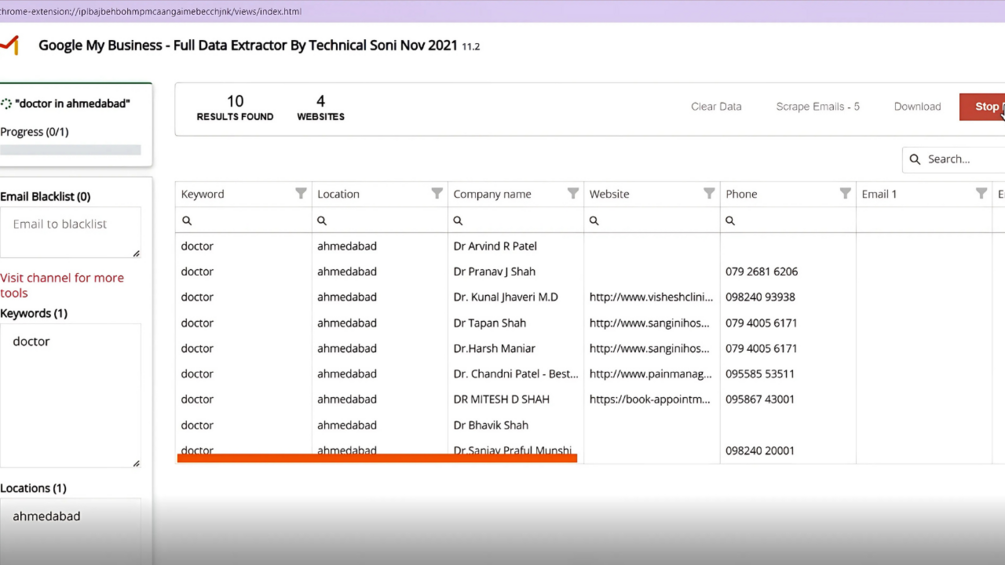Click the 4 Websites counter
Image resolution: width=1005 pixels, height=565 pixels.
click(320, 108)
